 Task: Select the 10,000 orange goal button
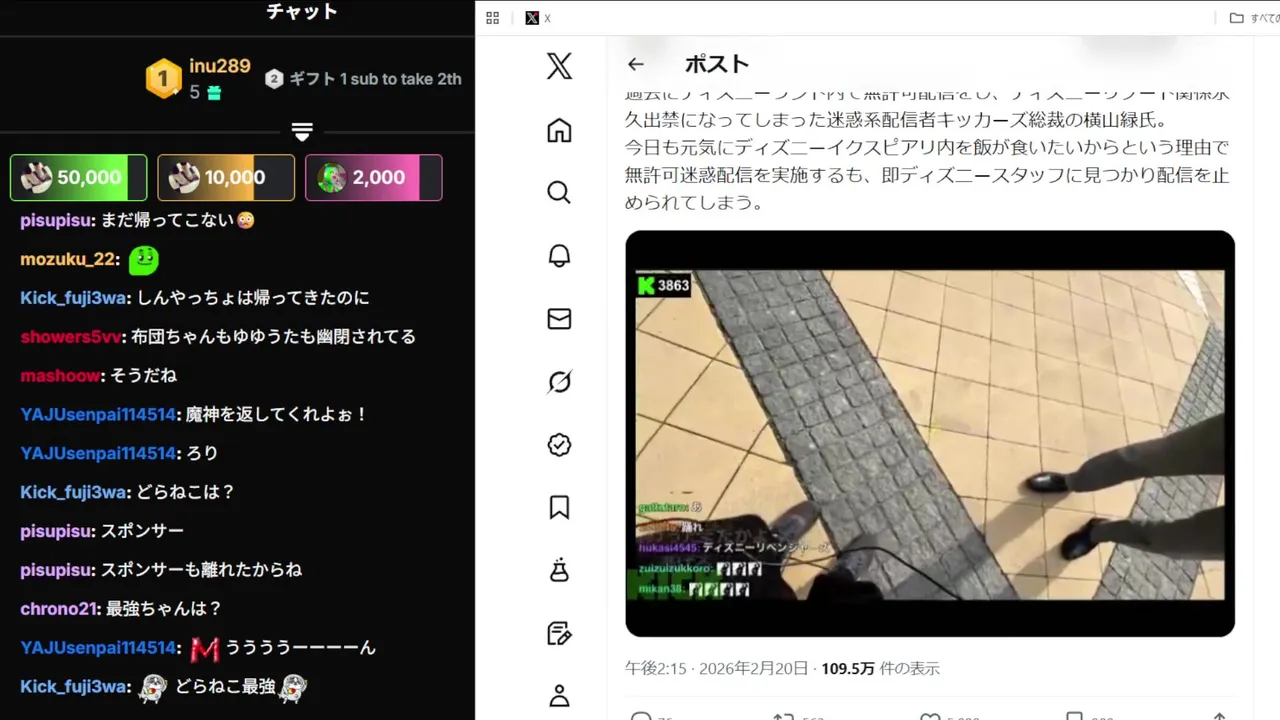[226, 178]
